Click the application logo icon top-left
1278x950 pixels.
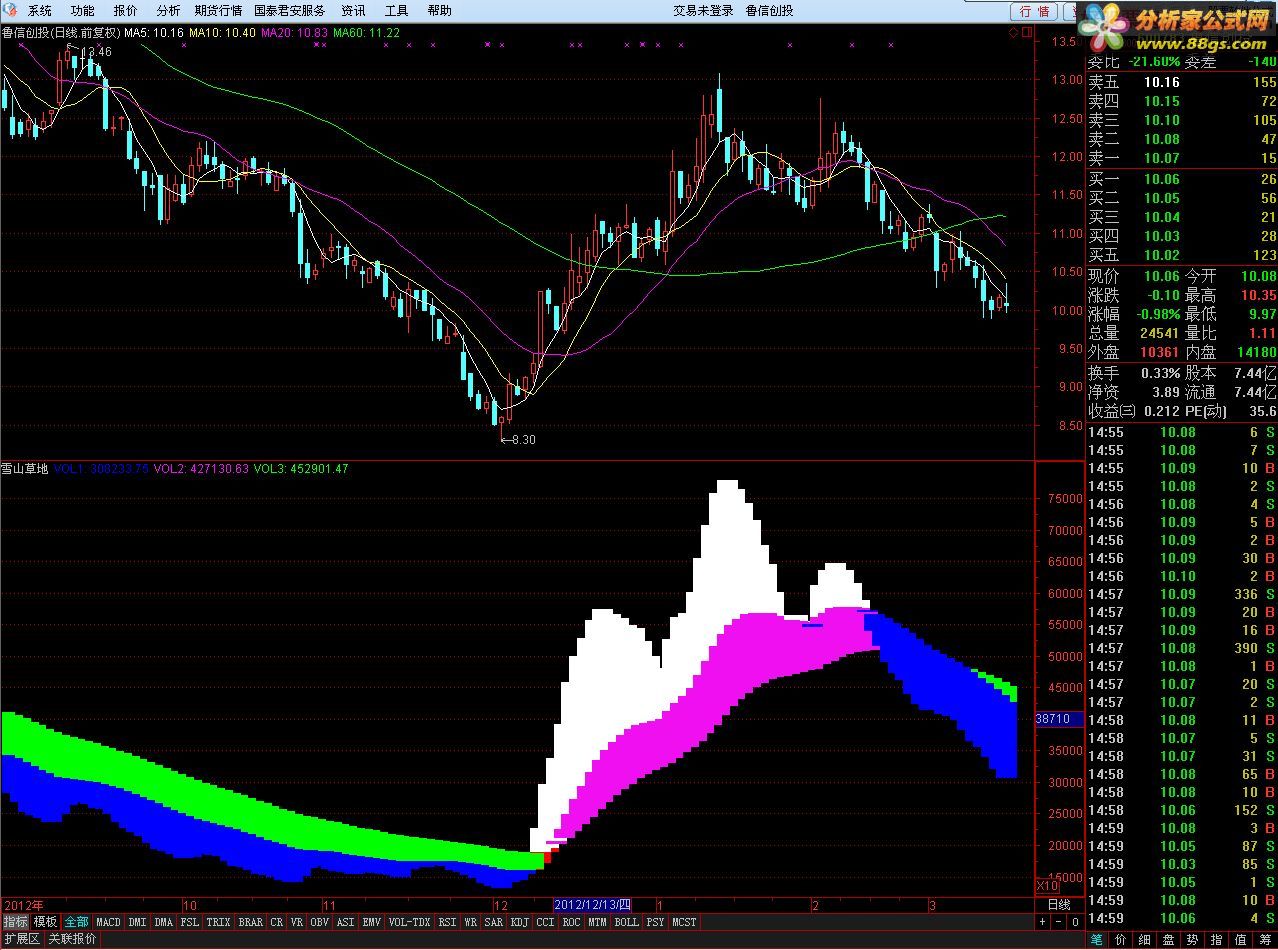tap(11, 11)
